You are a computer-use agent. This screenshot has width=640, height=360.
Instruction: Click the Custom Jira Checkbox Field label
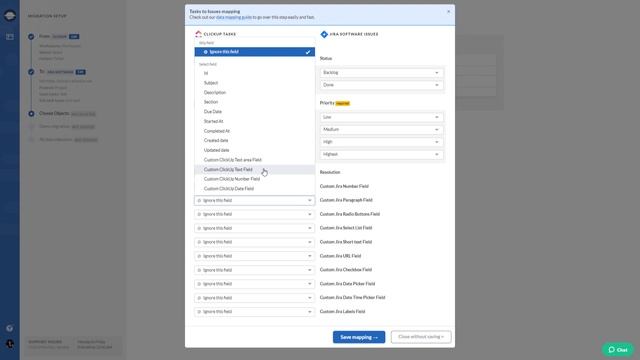click(346, 270)
